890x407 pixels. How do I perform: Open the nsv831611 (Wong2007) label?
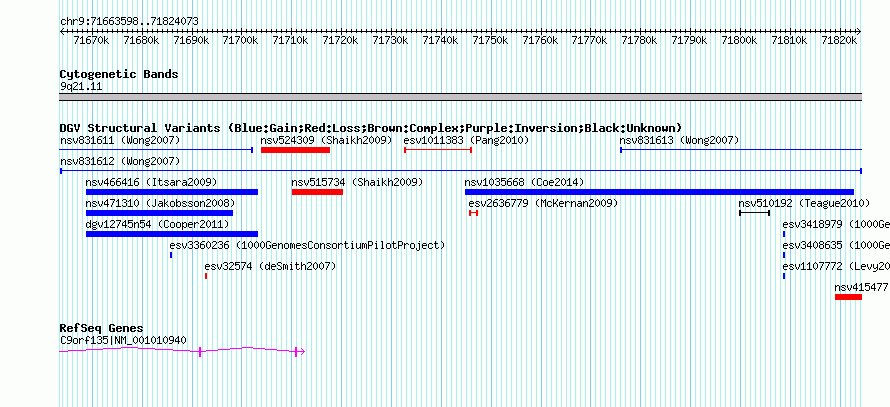coord(120,140)
